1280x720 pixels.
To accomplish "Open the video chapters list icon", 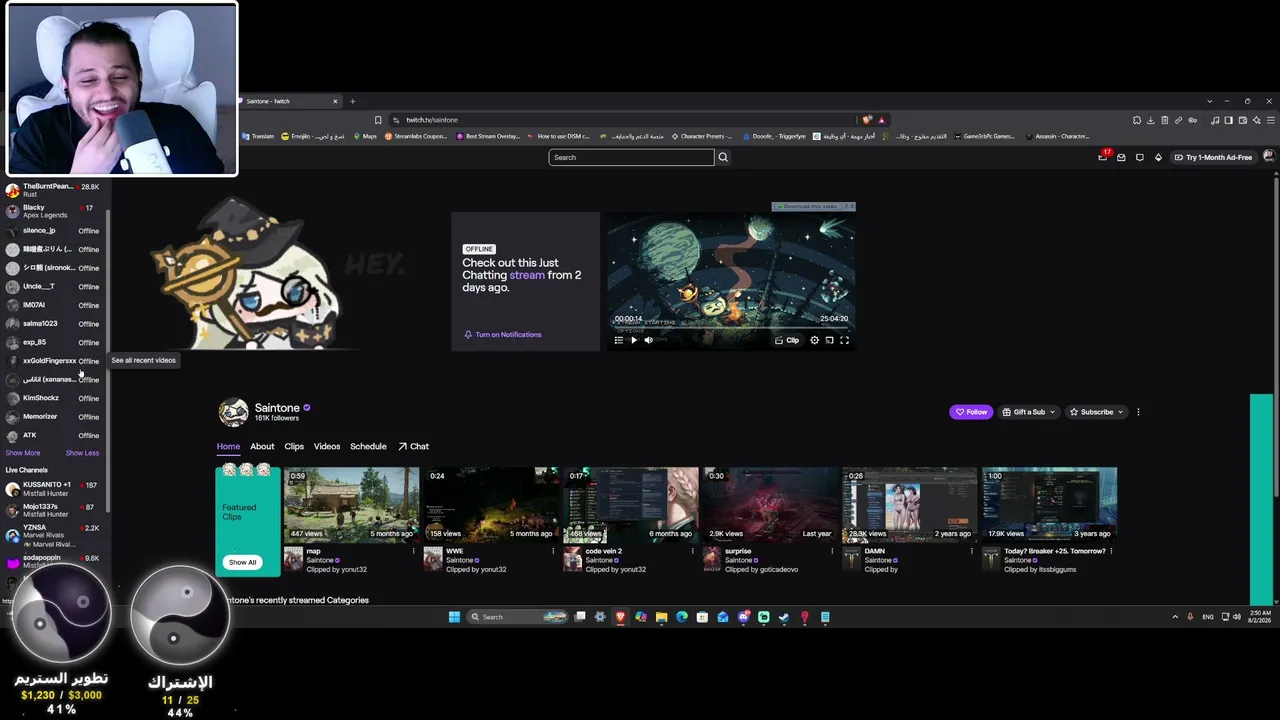I will point(618,340).
